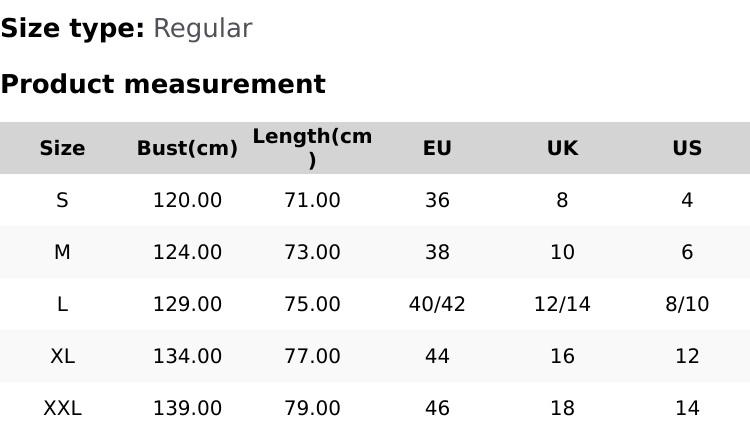Click the UK column header

pos(562,148)
